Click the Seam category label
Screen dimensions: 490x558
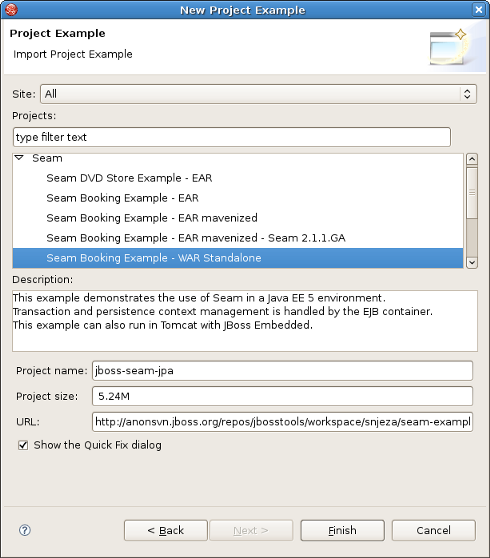coord(47,158)
